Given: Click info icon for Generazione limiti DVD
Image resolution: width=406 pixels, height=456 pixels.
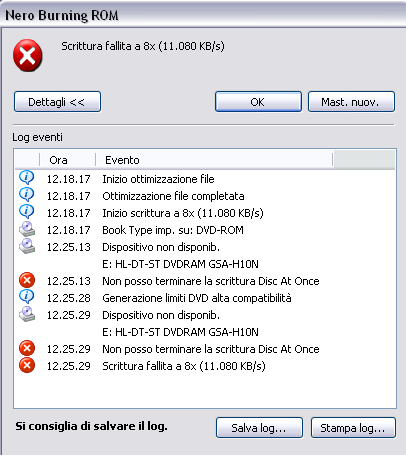Looking at the screenshot, I should pos(27,297).
